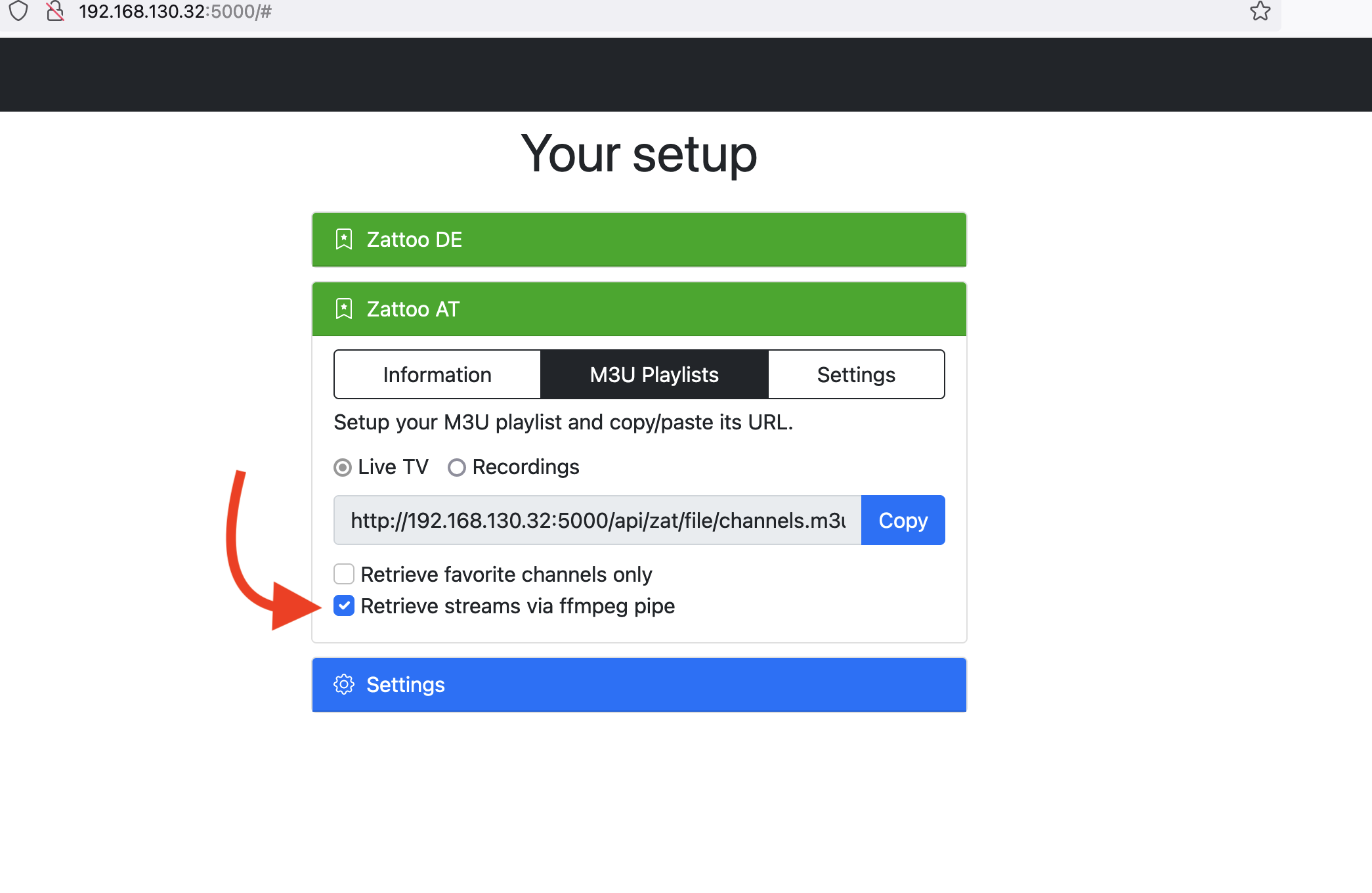Click the shield tracking protection icon
1372x893 pixels.
(18, 11)
